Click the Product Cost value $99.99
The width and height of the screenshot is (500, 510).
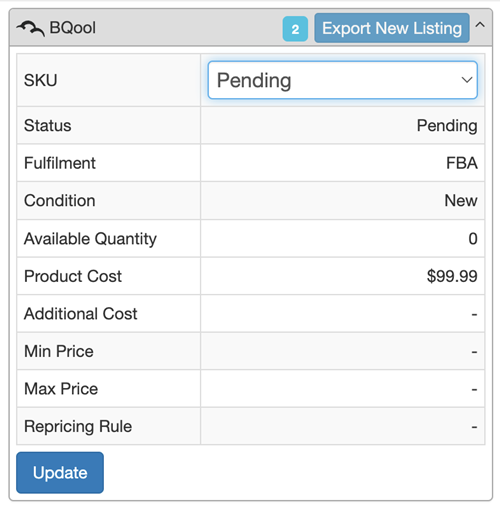click(452, 276)
